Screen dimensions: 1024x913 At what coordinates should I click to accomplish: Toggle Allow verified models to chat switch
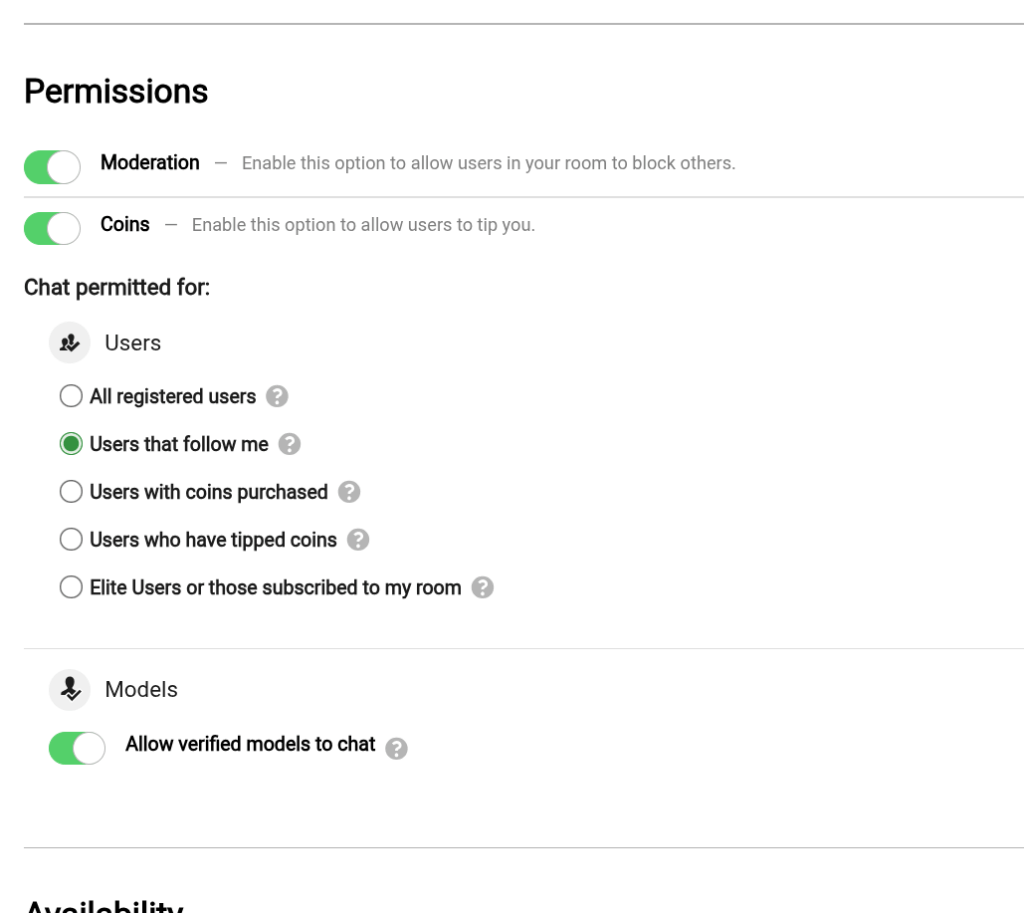point(77,748)
